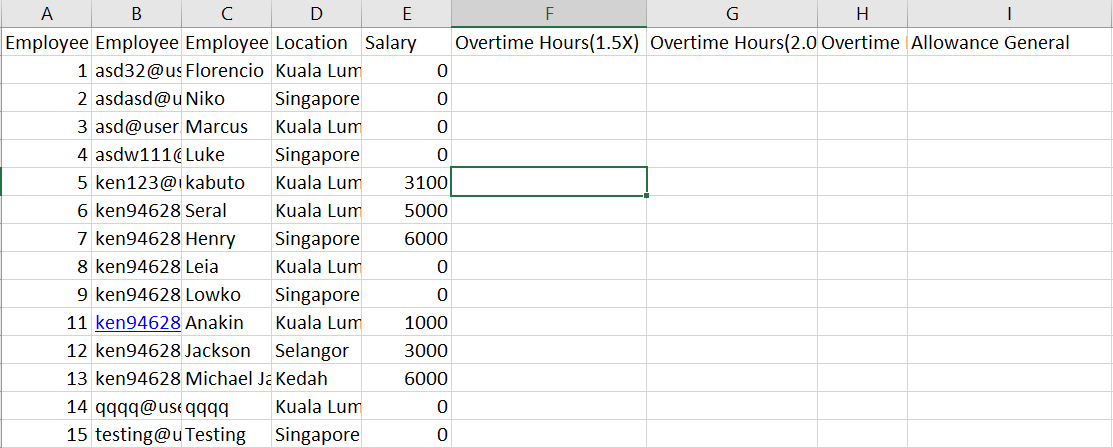Select employee ID cell 1
Screen dimensions: 1113x448
[47, 71]
